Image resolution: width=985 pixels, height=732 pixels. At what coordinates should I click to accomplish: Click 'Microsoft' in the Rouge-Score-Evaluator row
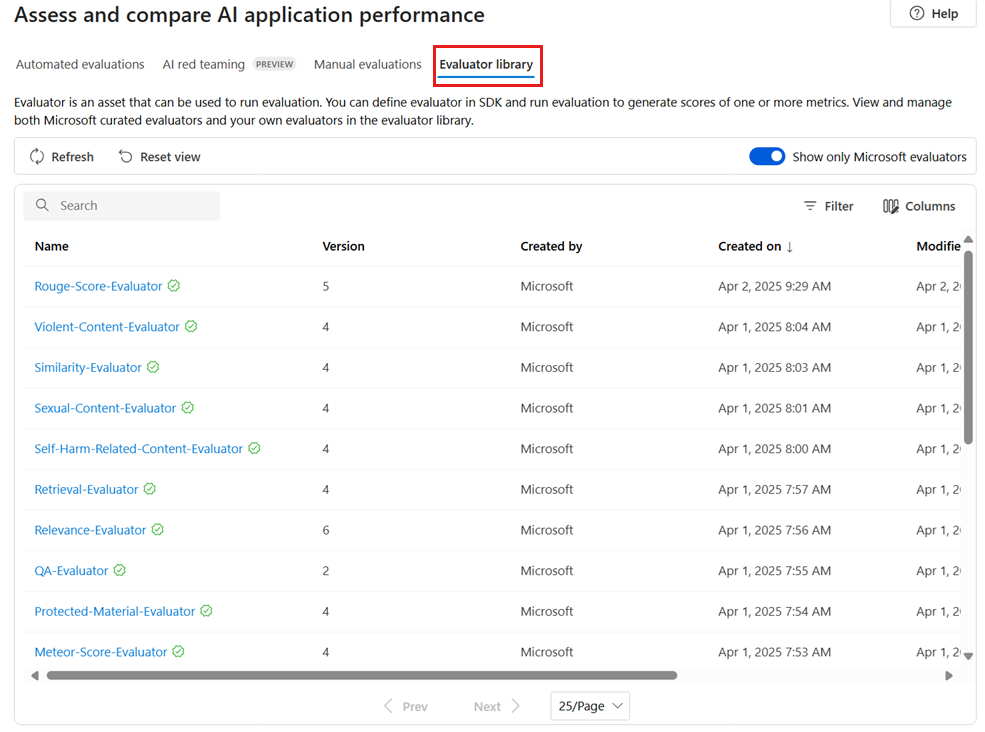click(547, 286)
